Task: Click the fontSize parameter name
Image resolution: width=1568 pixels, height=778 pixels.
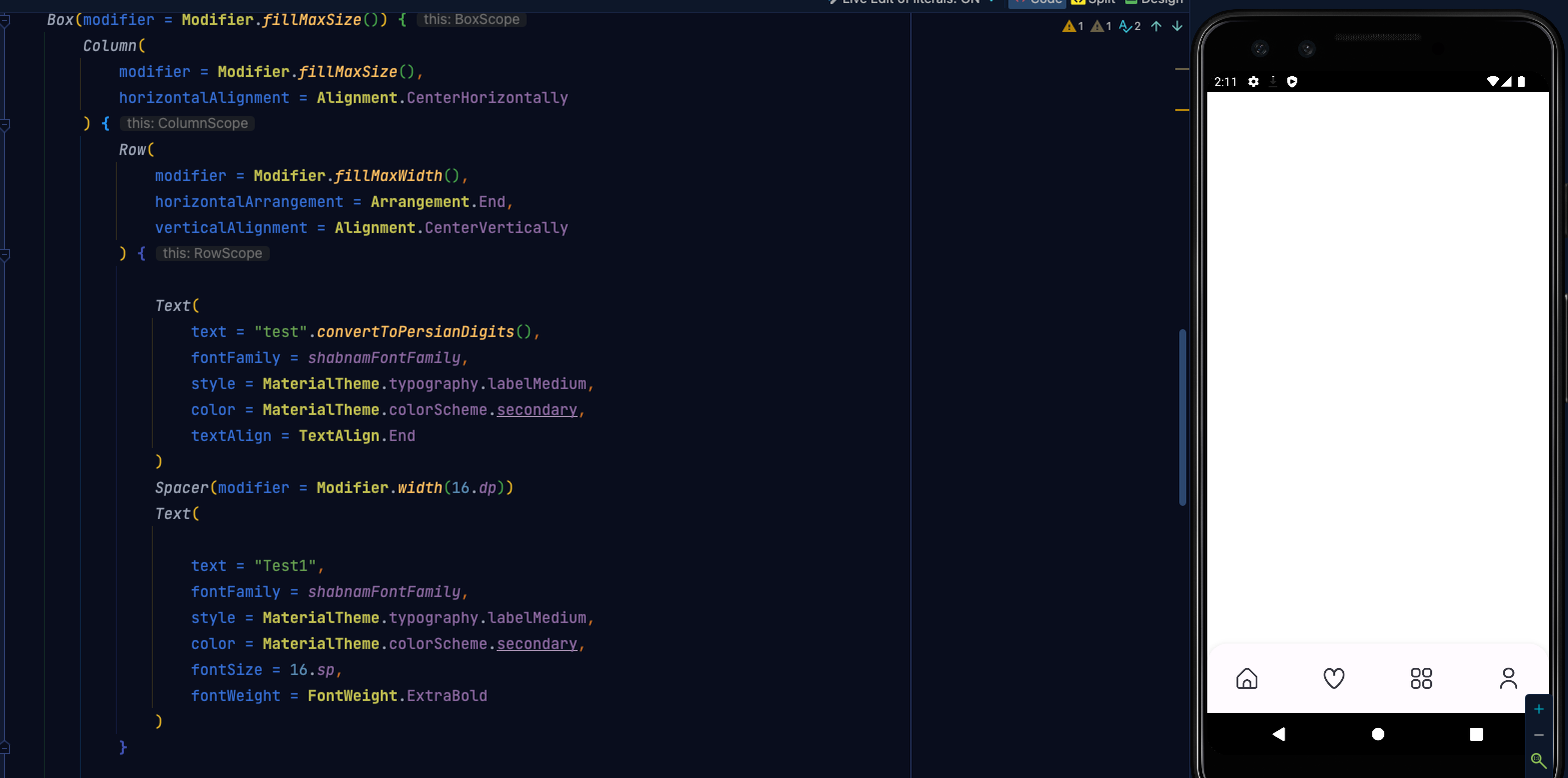Action: (x=227, y=670)
